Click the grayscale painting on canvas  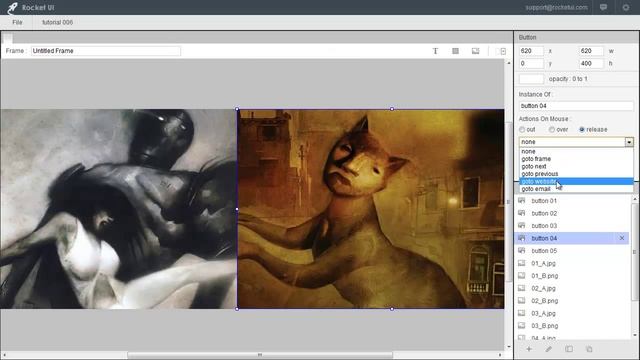(118, 209)
